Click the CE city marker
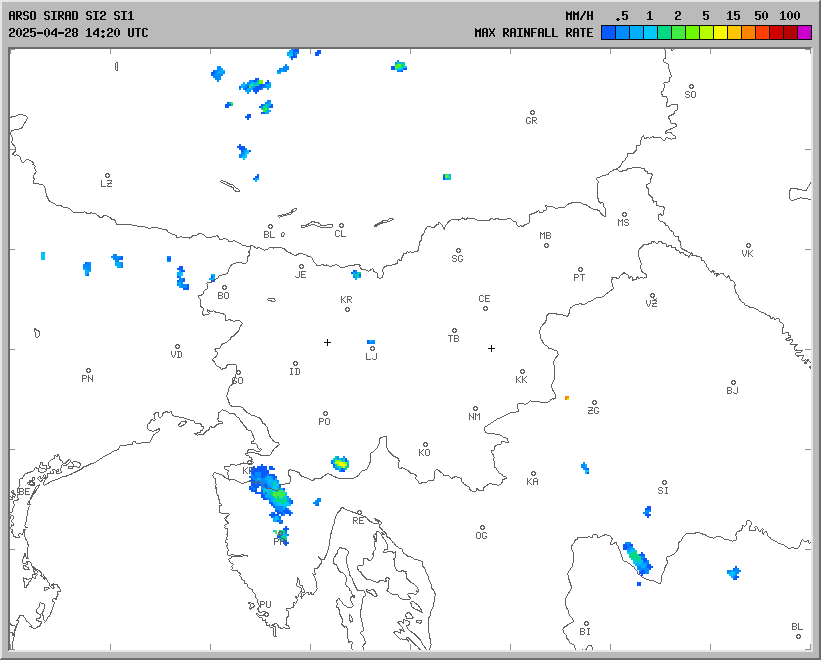821x660 pixels. [485, 307]
